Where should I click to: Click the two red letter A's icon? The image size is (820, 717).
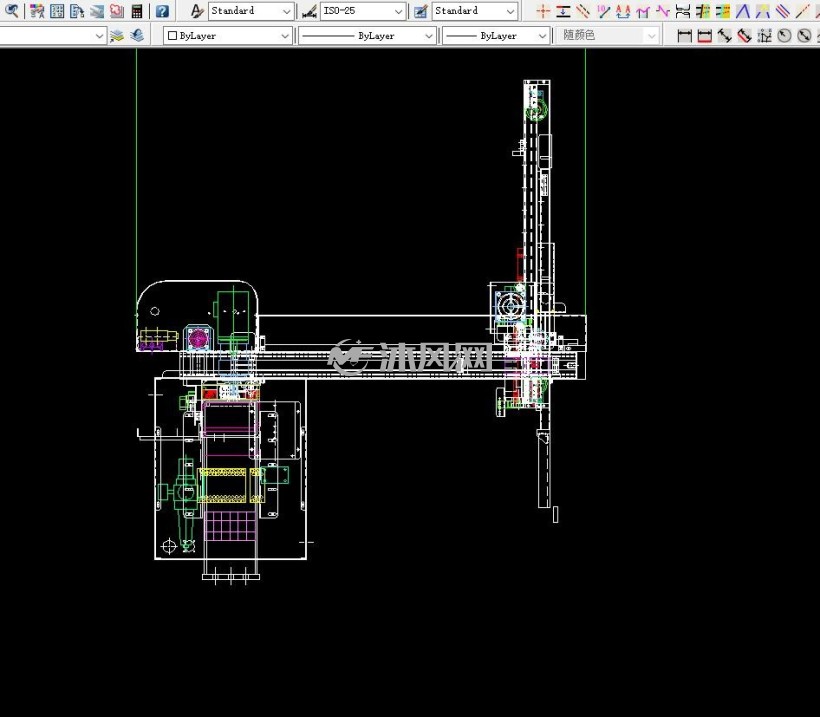click(623, 11)
